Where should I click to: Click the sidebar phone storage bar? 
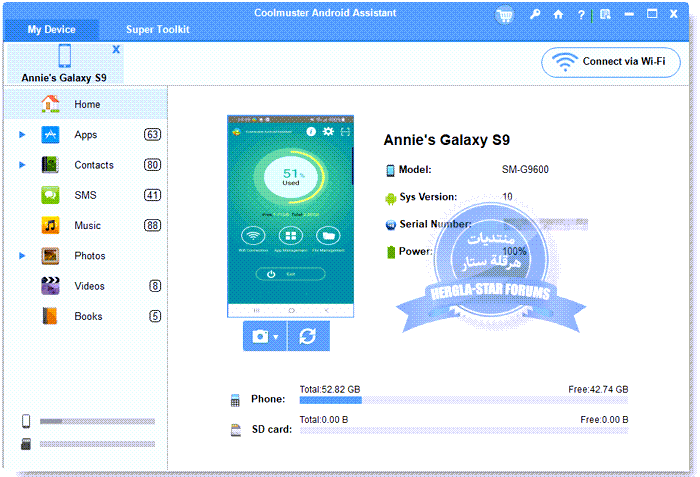[97, 421]
